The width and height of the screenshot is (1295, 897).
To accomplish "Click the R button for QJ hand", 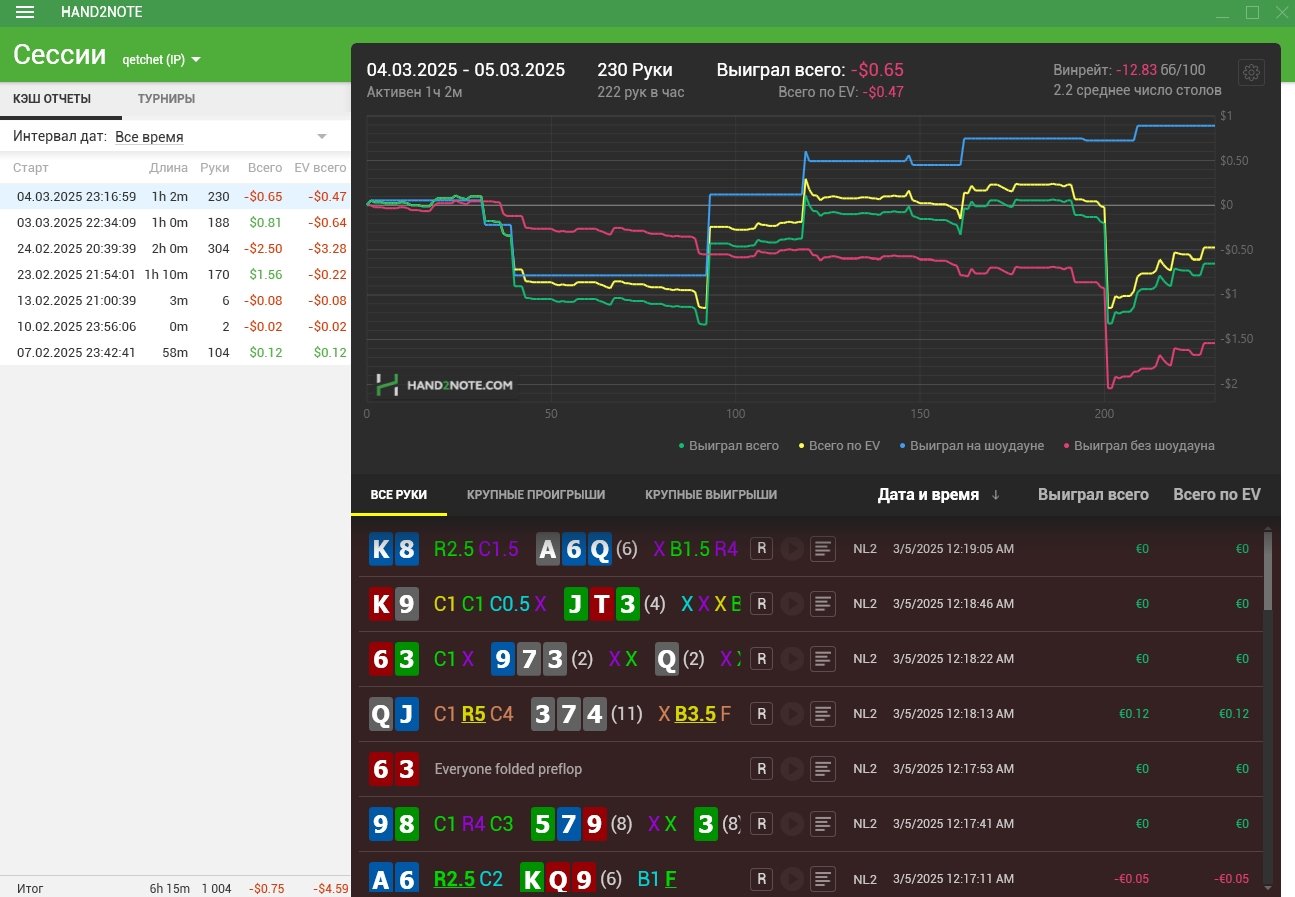I will click(x=761, y=714).
